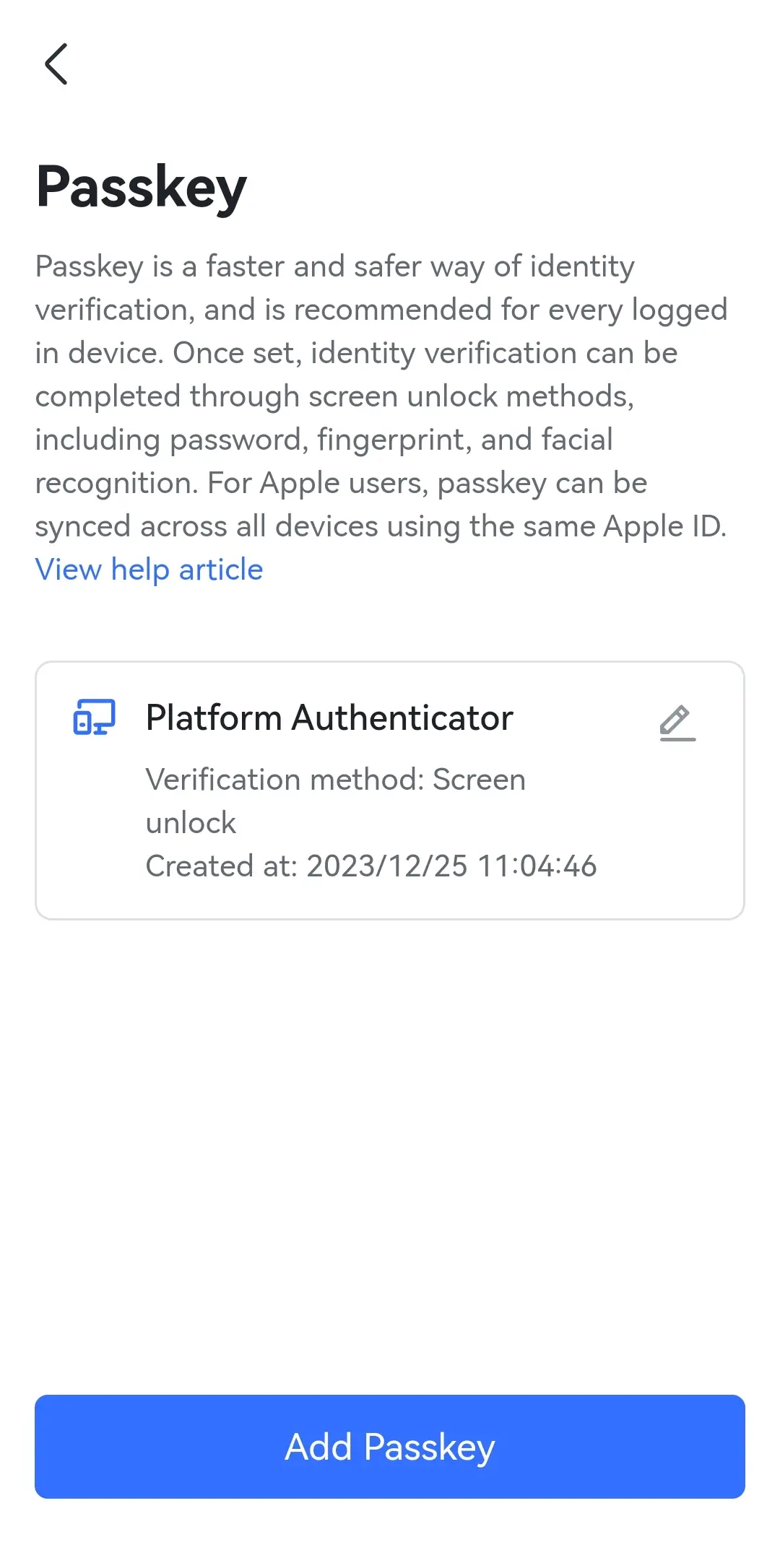Navigate back using the left arrow
The height and width of the screenshot is (1568, 780).
pyautogui.click(x=55, y=65)
